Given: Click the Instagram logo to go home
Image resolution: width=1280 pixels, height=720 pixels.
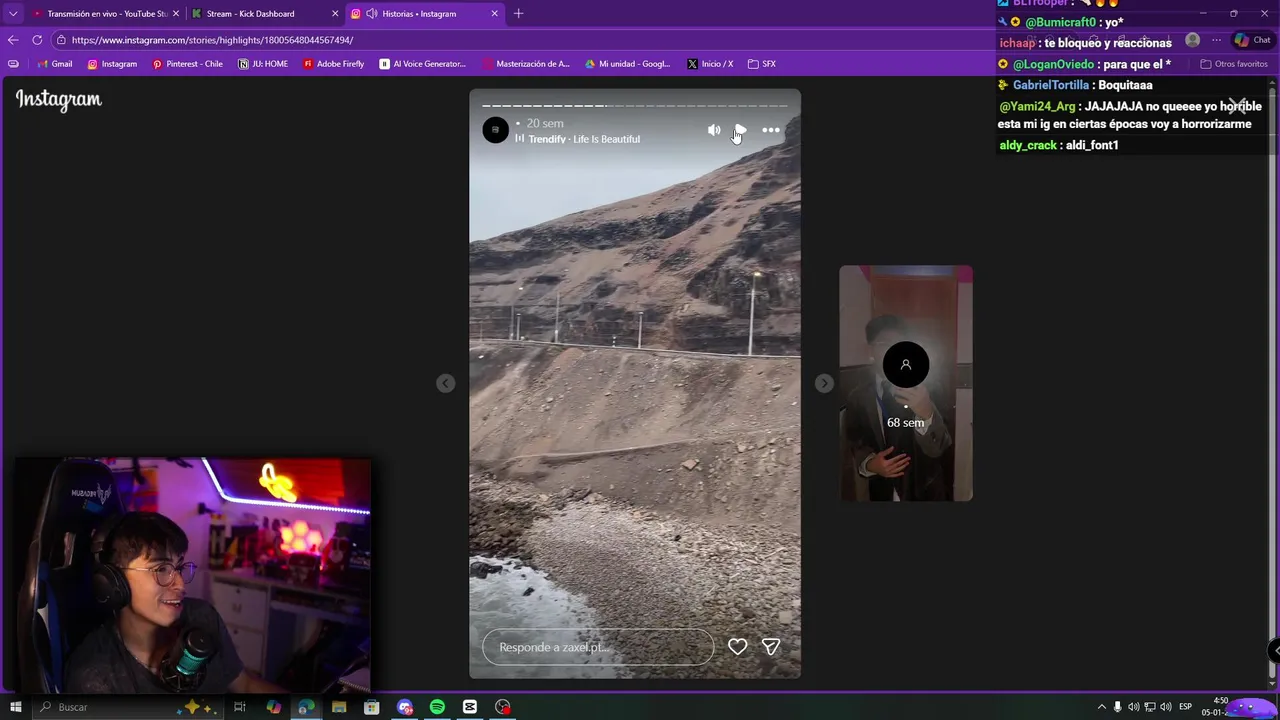Looking at the screenshot, I should pyautogui.click(x=58, y=99).
